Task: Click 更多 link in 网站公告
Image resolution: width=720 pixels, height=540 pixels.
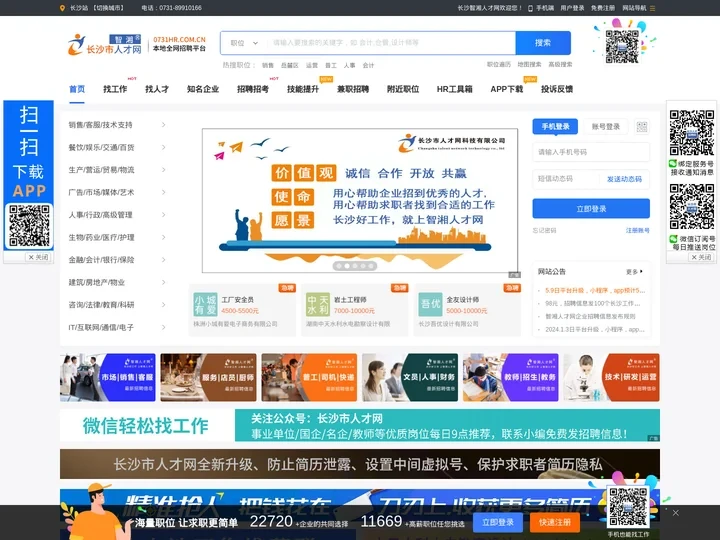Action: pyautogui.click(x=634, y=272)
